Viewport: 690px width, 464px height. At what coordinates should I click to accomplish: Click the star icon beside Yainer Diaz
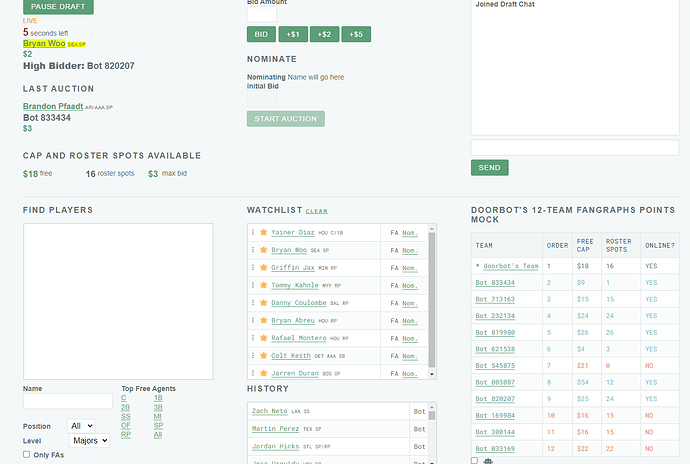point(264,232)
